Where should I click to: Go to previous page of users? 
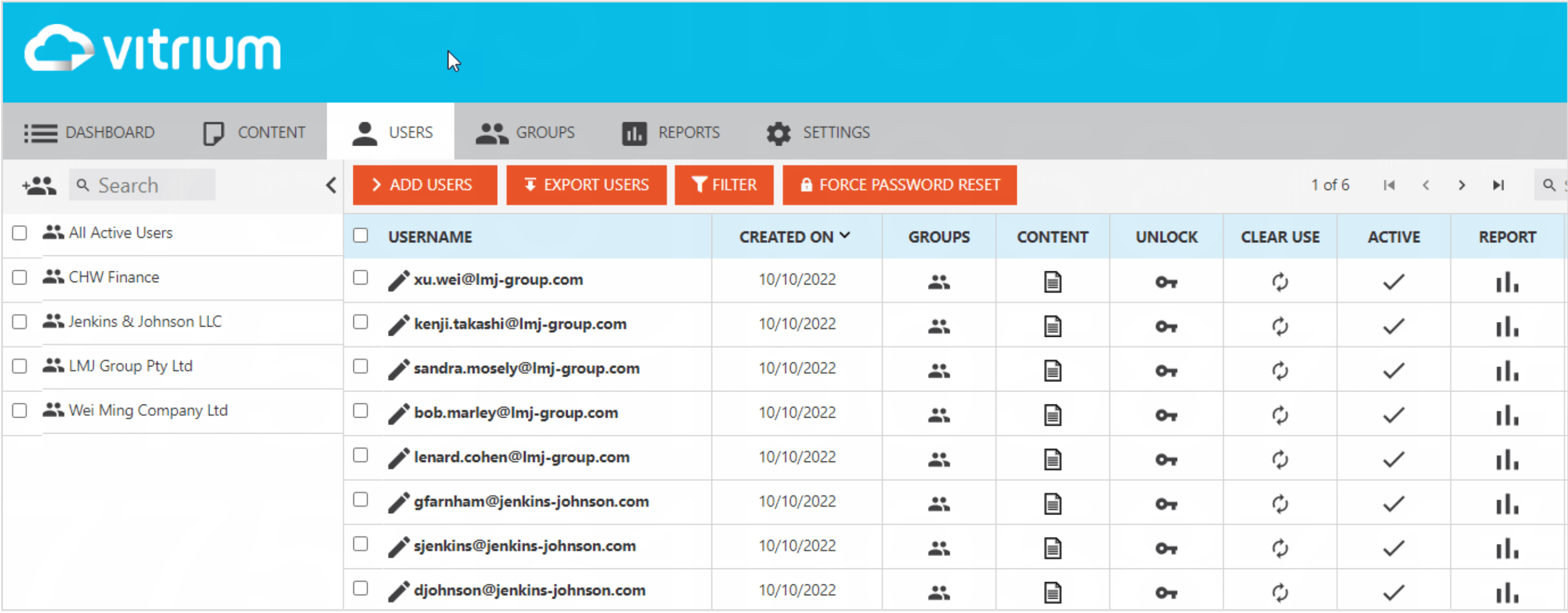click(x=1425, y=185)
